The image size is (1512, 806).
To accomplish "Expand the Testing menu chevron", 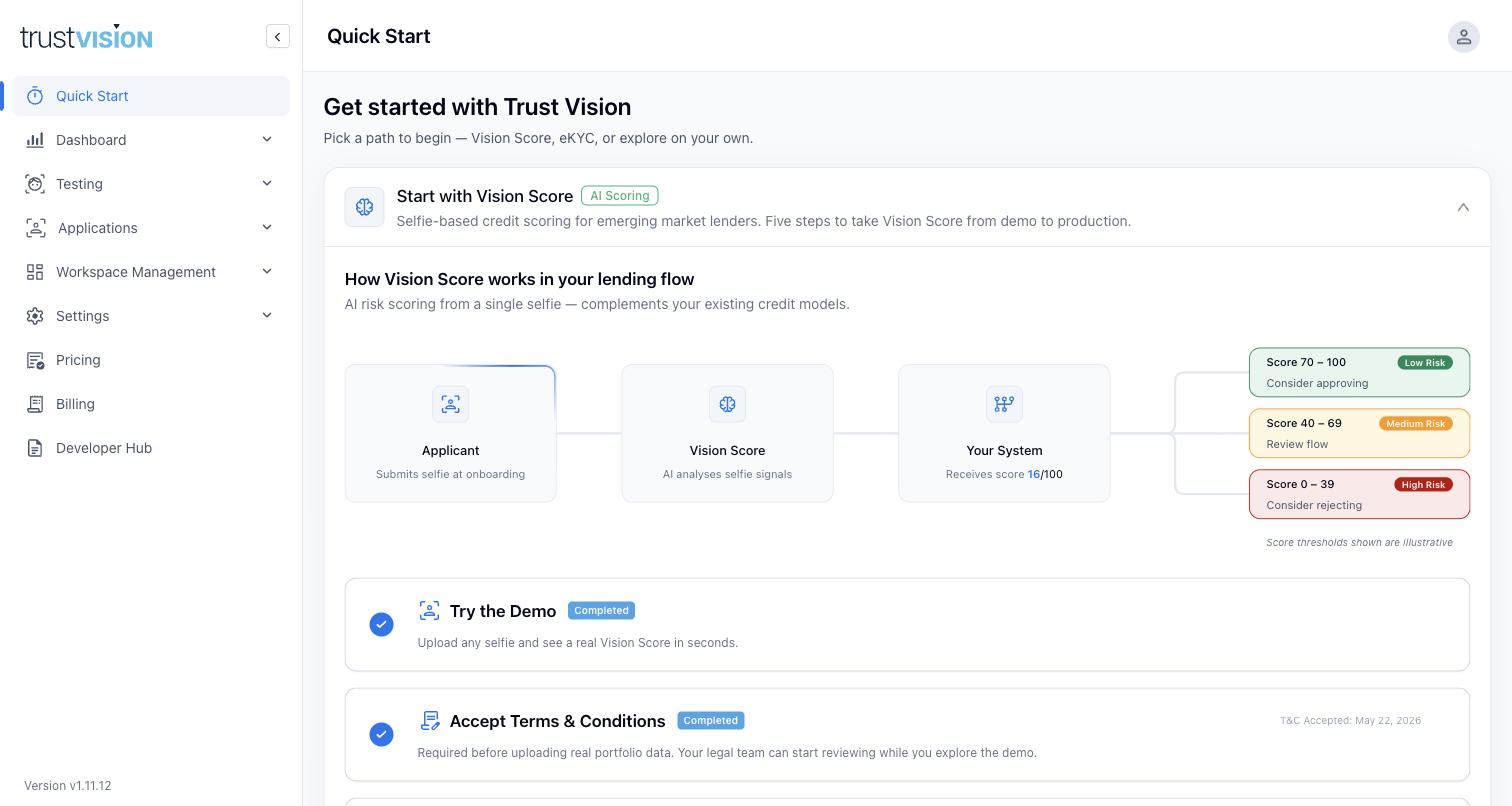I will tap(267, 184).
